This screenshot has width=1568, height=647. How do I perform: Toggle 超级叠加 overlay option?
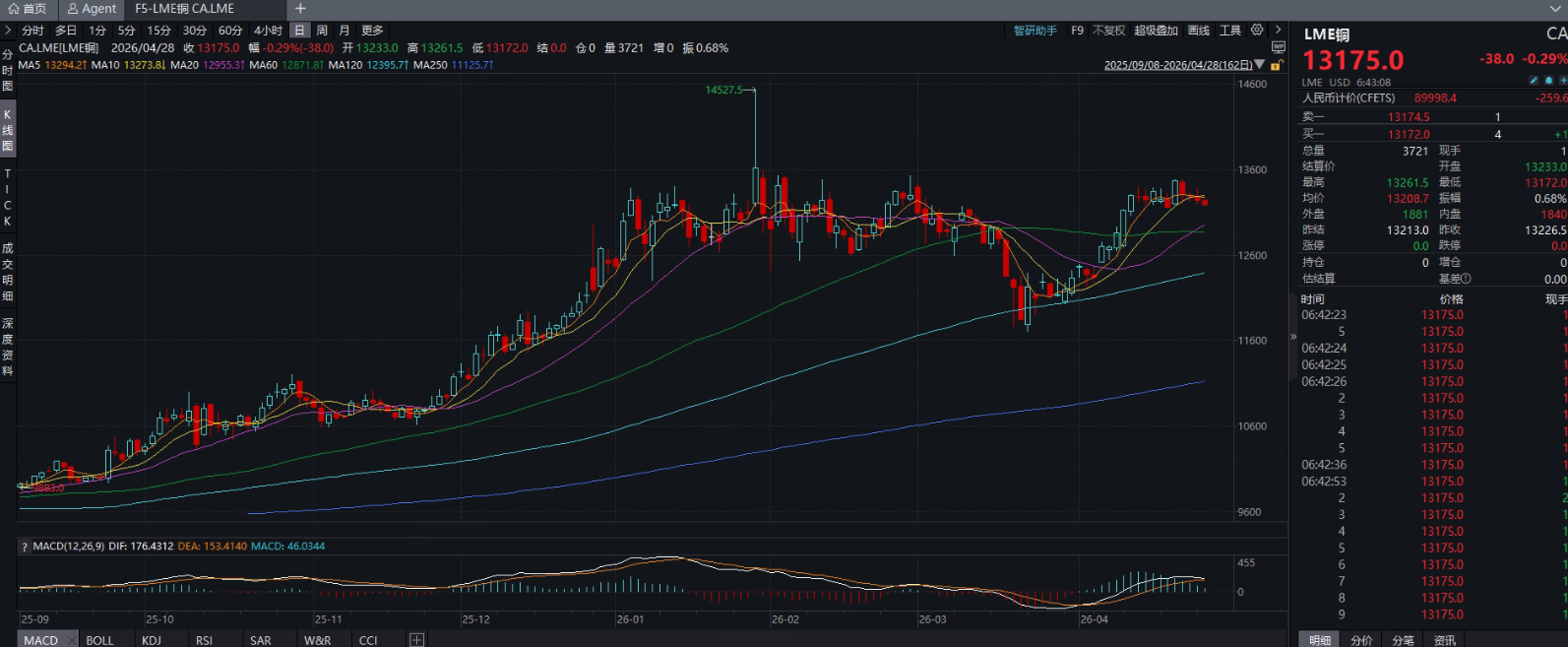tap(1156, 31)
